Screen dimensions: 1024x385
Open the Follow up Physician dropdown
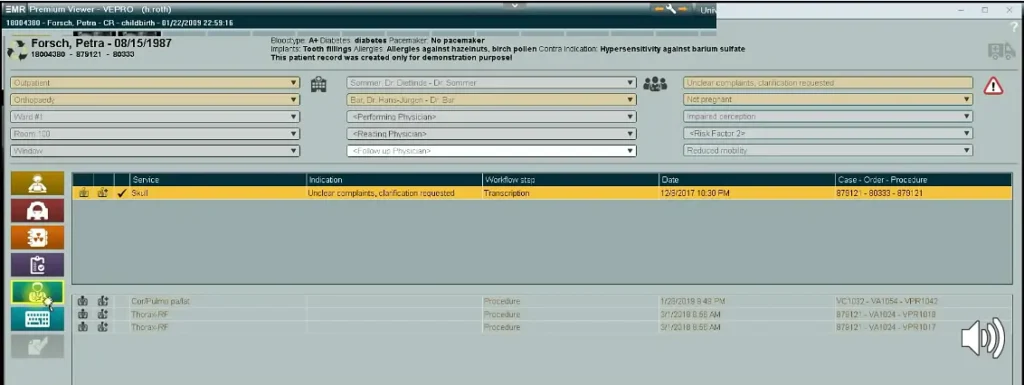[x=492, y=151]
